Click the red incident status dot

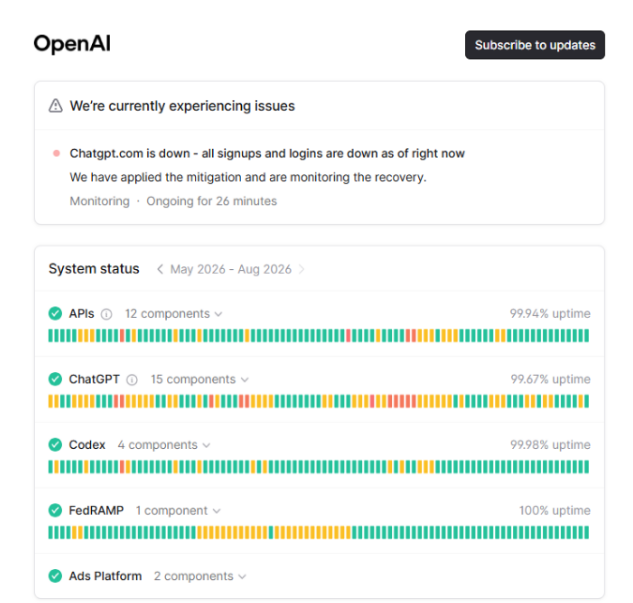coord(57,153)
